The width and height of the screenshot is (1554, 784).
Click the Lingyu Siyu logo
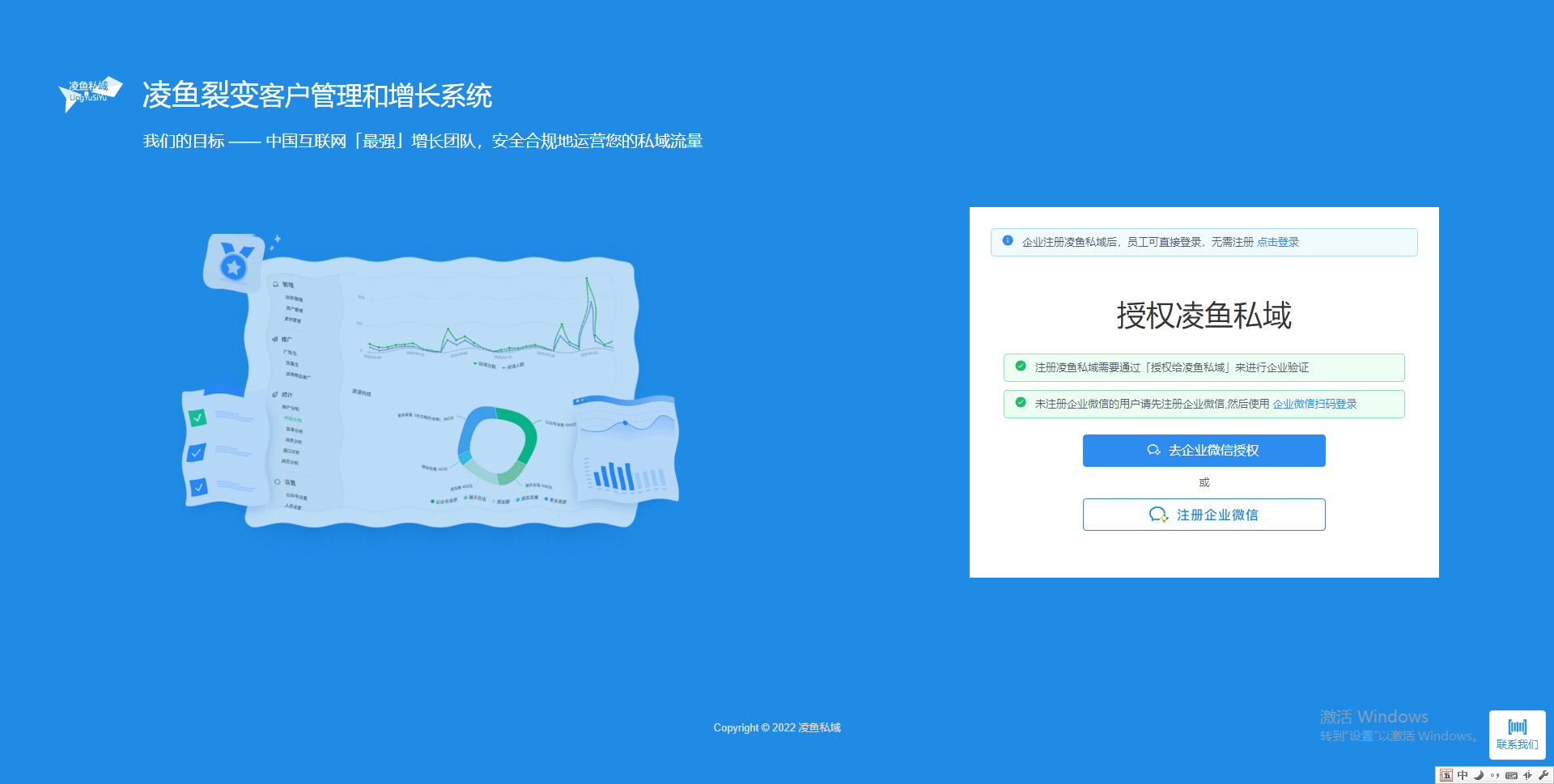click(90, 93)
